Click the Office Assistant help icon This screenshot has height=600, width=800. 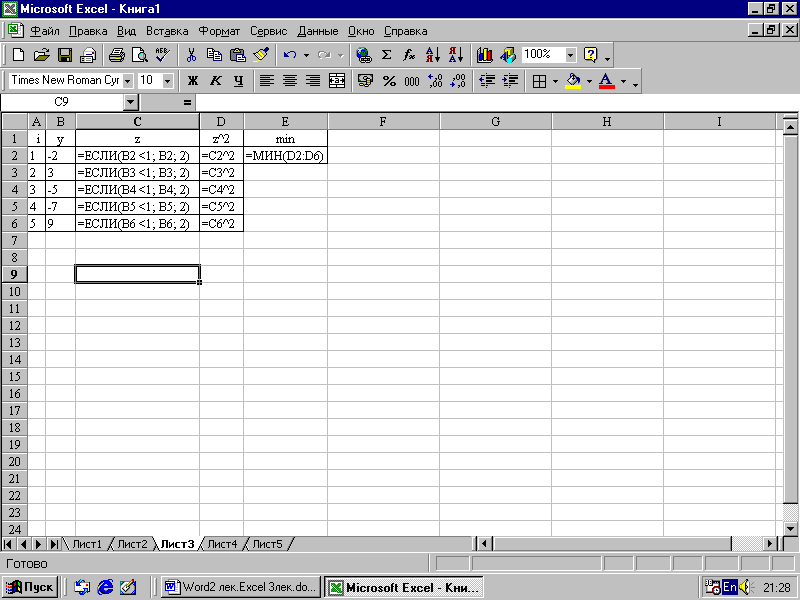[x=590, y=55]
